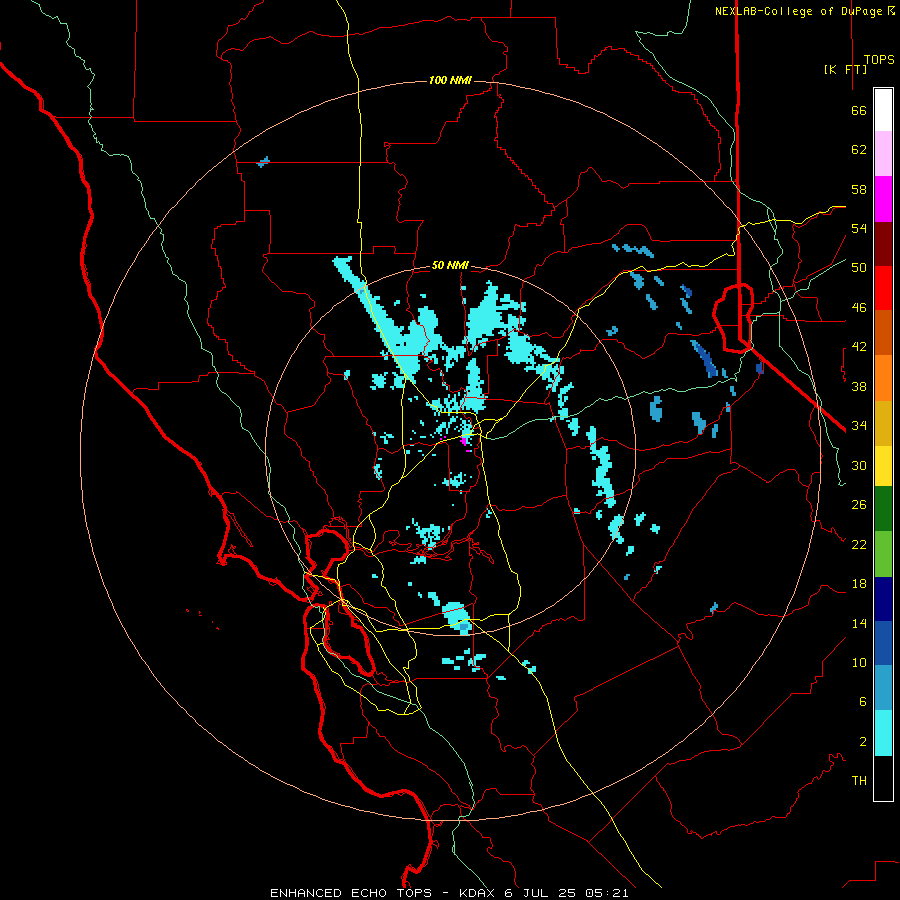
Task: Click the 6 value on the legend
Action: [x=863, y=702]
